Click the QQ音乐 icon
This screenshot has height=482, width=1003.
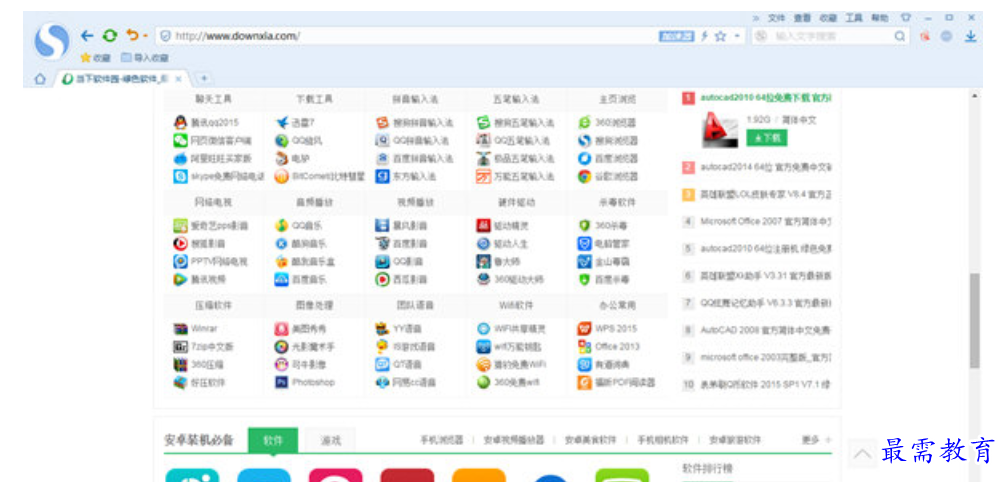tap(282, 226)
